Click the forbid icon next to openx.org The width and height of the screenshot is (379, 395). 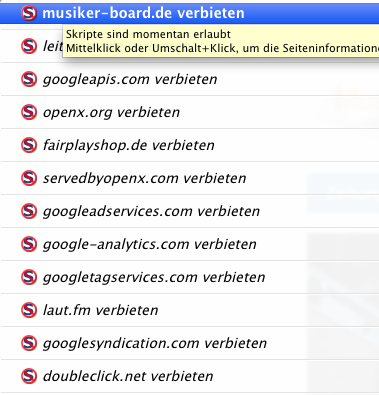pyautogui.click(x=29, y=112)
